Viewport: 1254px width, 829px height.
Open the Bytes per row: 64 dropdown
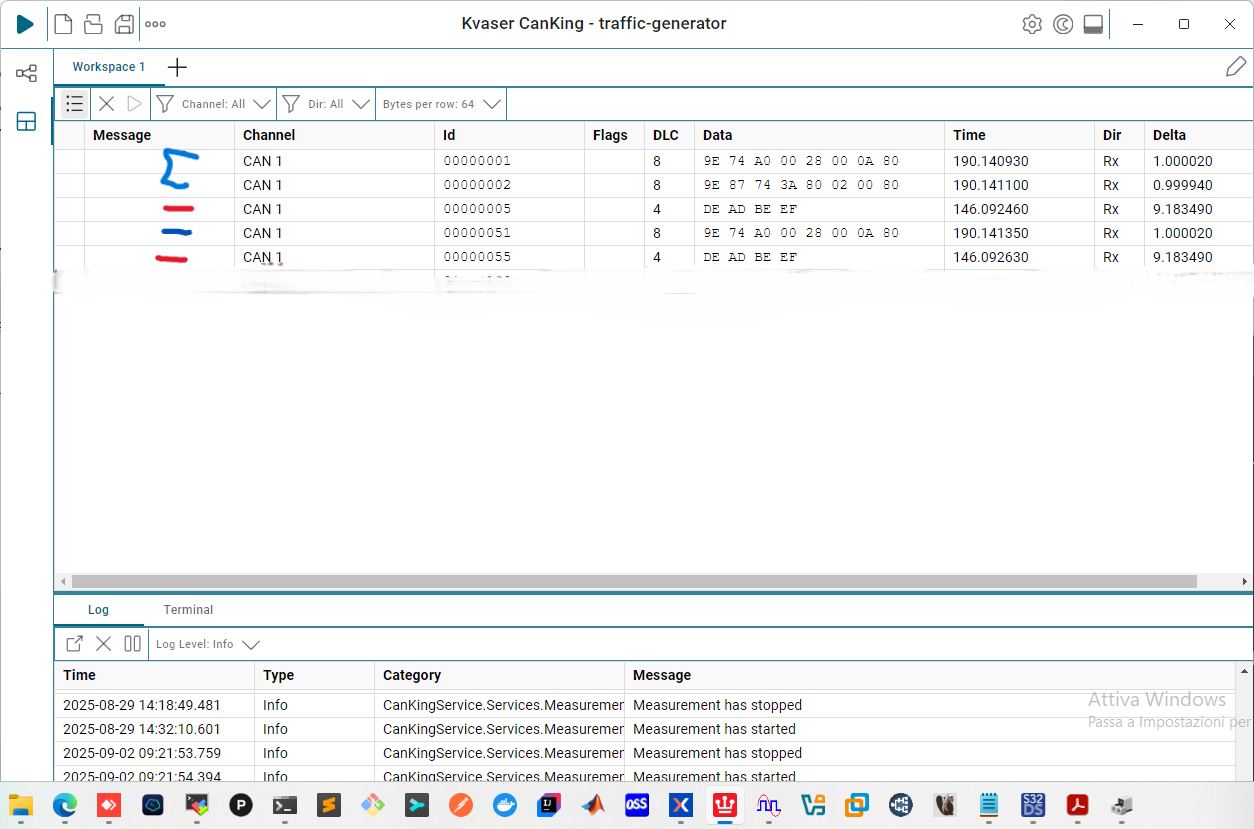441,104
